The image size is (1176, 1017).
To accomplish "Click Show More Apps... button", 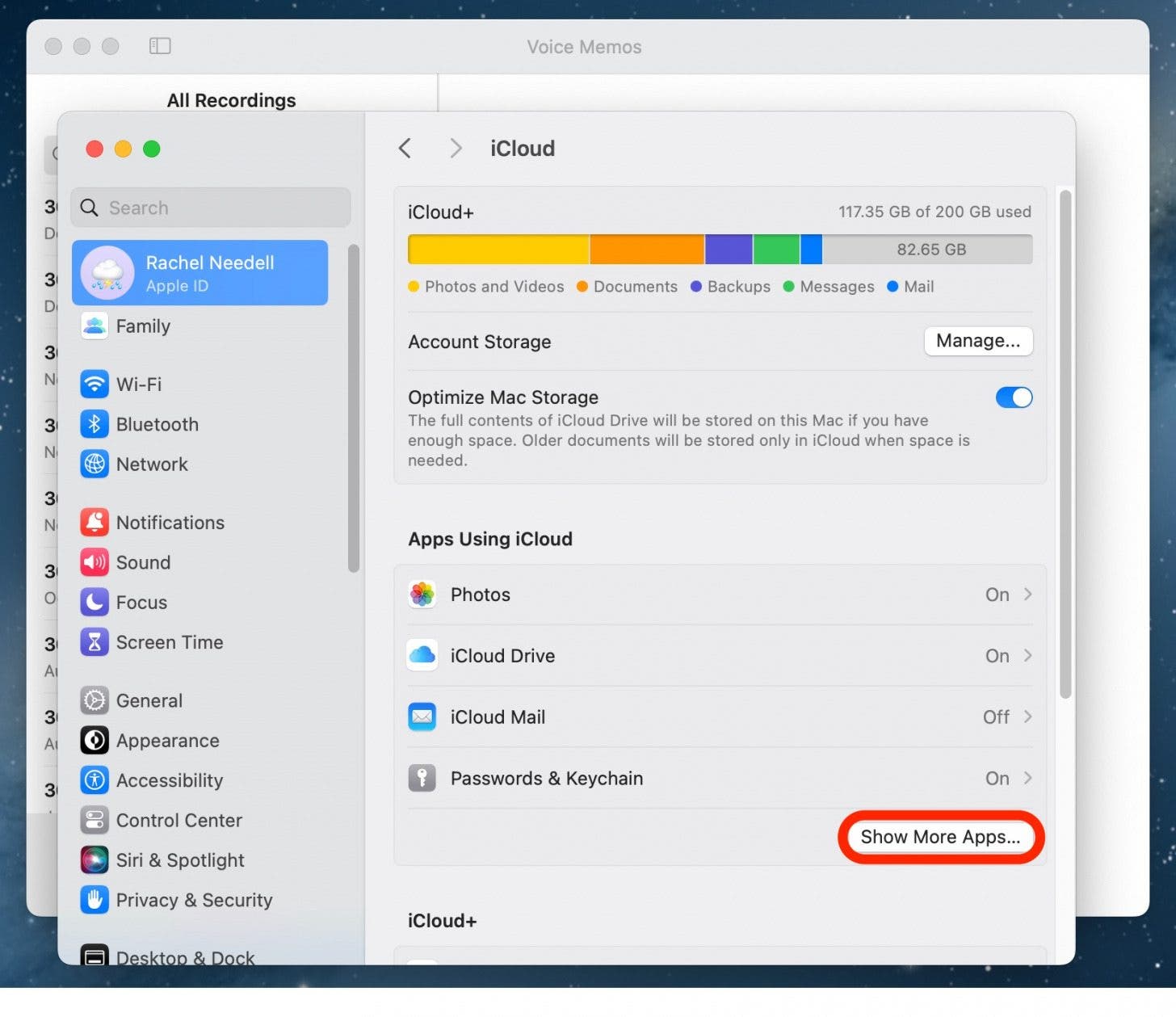I will 940,837.
